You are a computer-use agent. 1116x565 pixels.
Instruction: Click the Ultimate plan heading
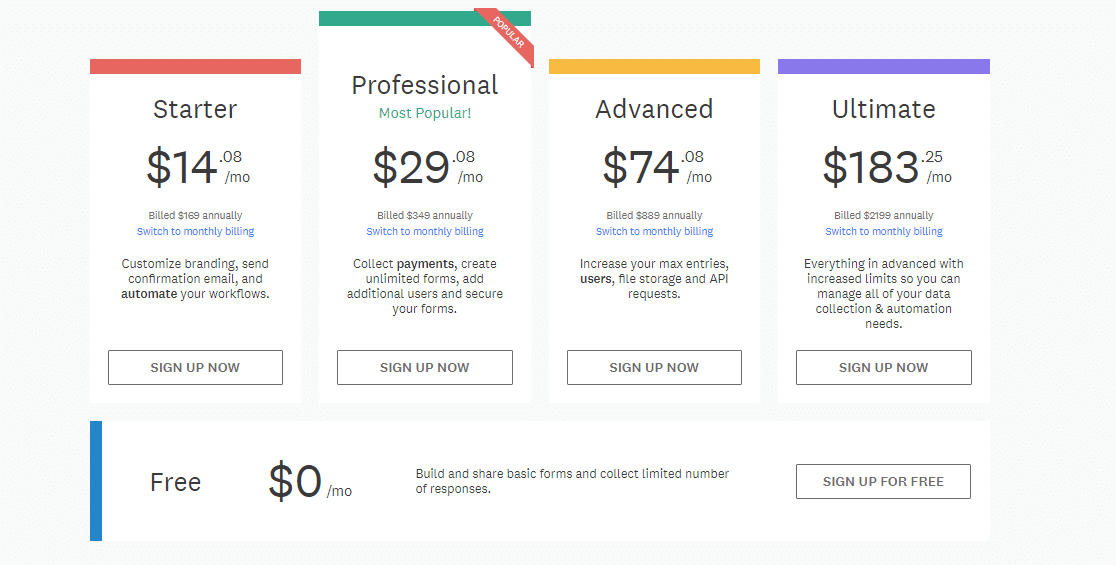pyautogui.click(x=883, y=109)
